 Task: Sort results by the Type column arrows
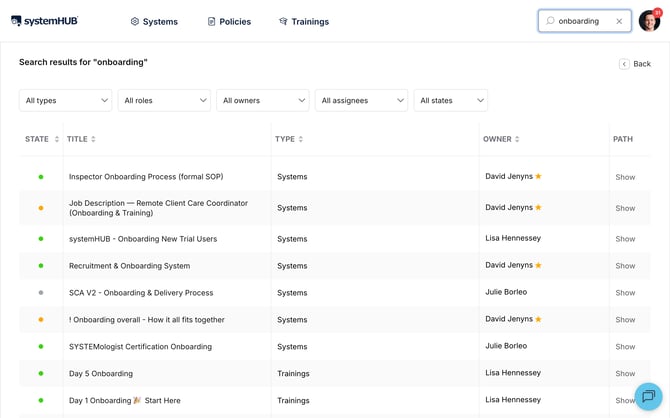[x=301, y=139]
